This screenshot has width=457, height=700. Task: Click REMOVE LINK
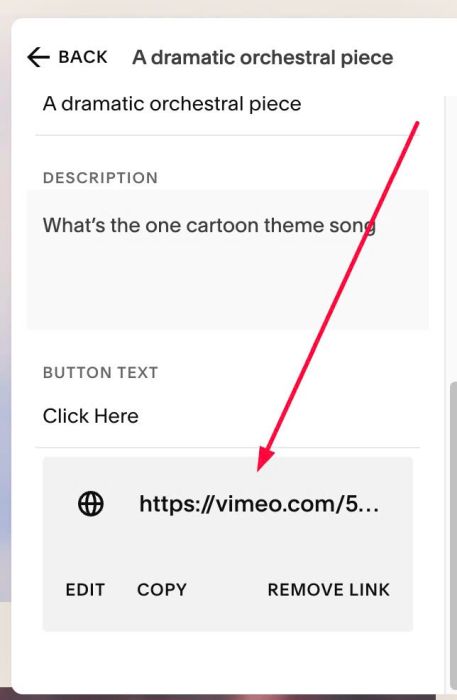(328, 590)
